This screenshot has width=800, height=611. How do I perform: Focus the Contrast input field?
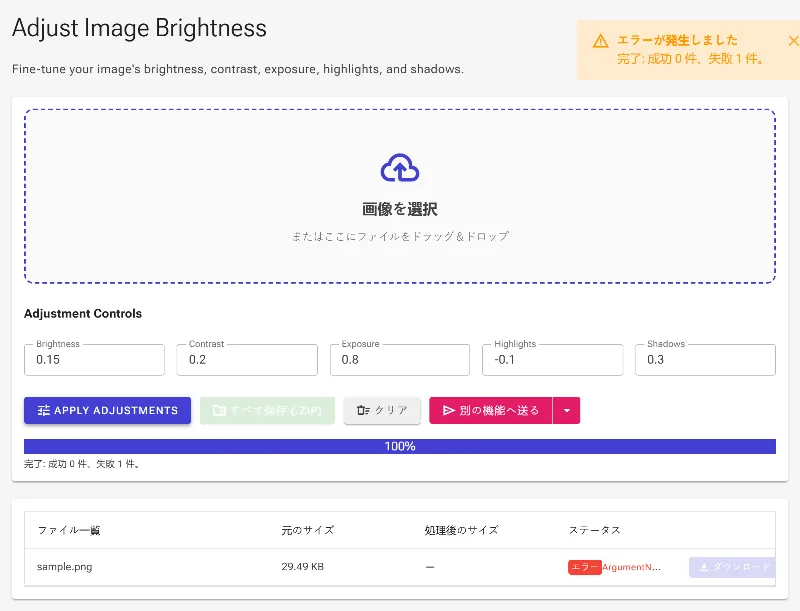click(x=247, y=360)
